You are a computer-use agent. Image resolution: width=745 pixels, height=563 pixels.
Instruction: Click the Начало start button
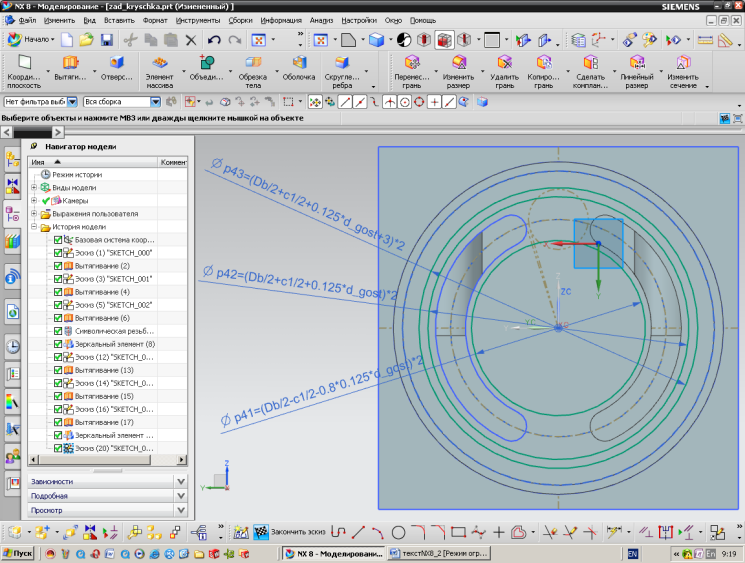tap(32, 39)
